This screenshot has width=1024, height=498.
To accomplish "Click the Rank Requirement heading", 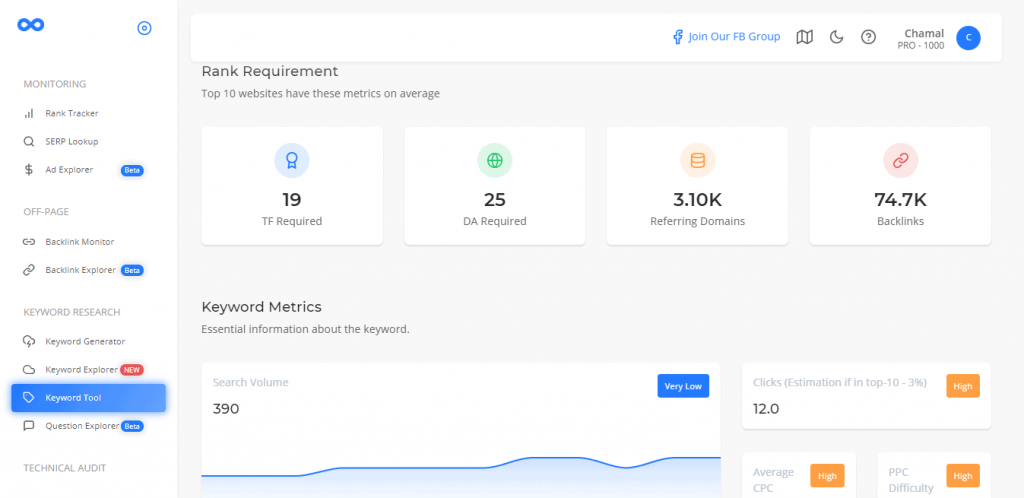I will [x=270, y=71].
